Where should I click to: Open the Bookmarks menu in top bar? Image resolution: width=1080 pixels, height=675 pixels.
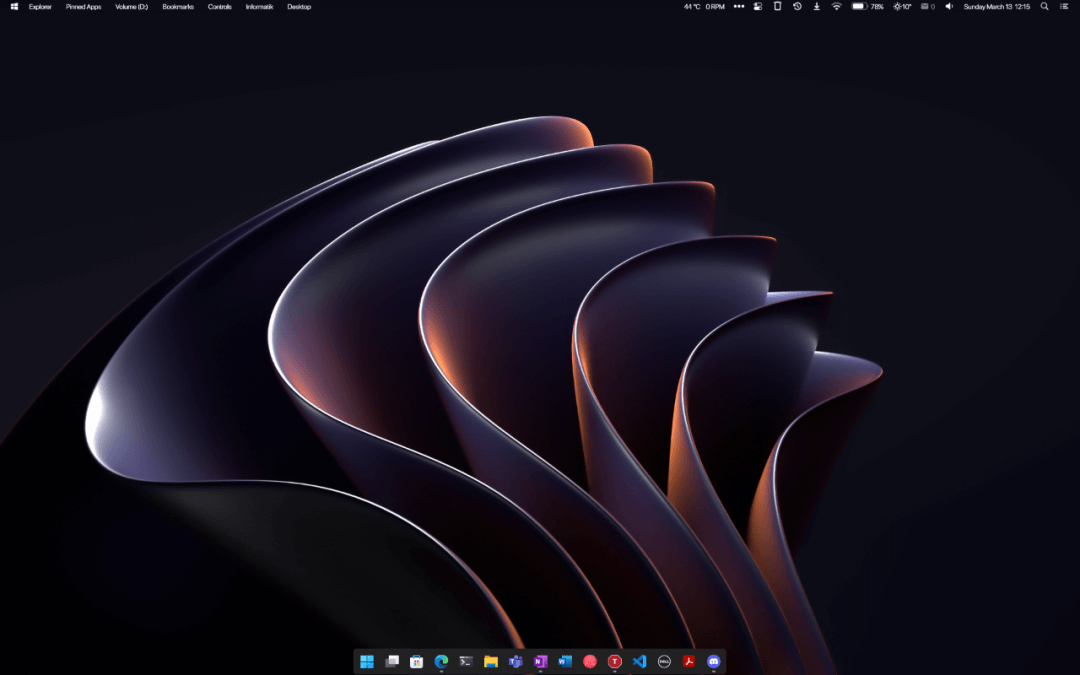click(178, 7)
